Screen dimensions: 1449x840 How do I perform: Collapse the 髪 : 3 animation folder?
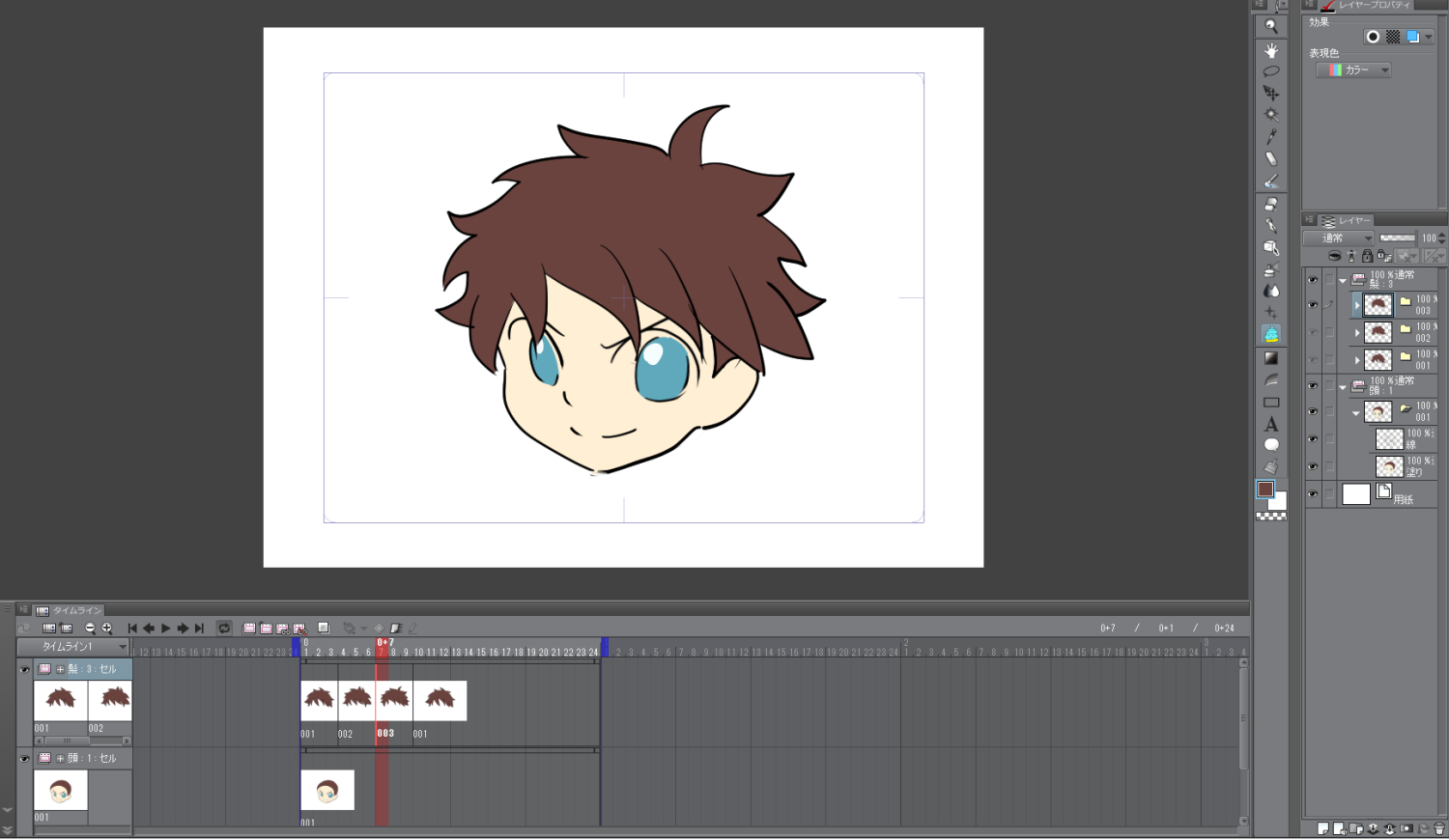(x=1343, y=281)
